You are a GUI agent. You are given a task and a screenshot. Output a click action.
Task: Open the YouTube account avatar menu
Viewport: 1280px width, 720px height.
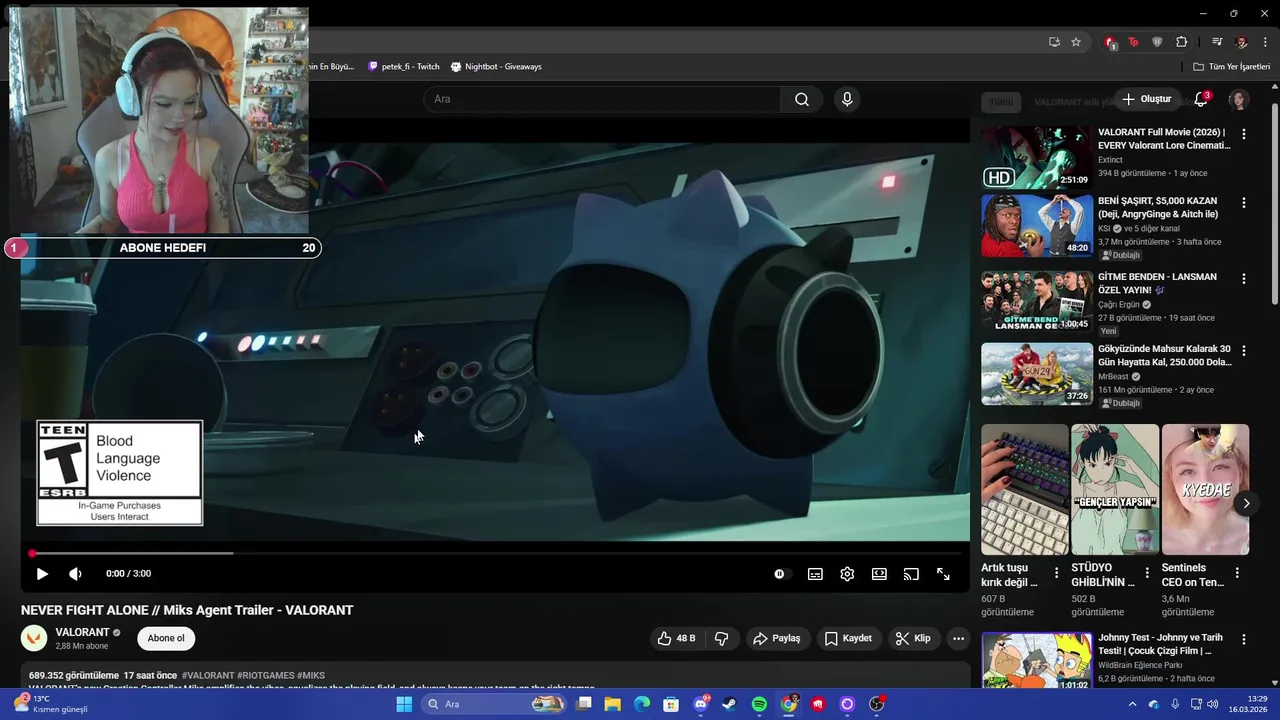1239,99
